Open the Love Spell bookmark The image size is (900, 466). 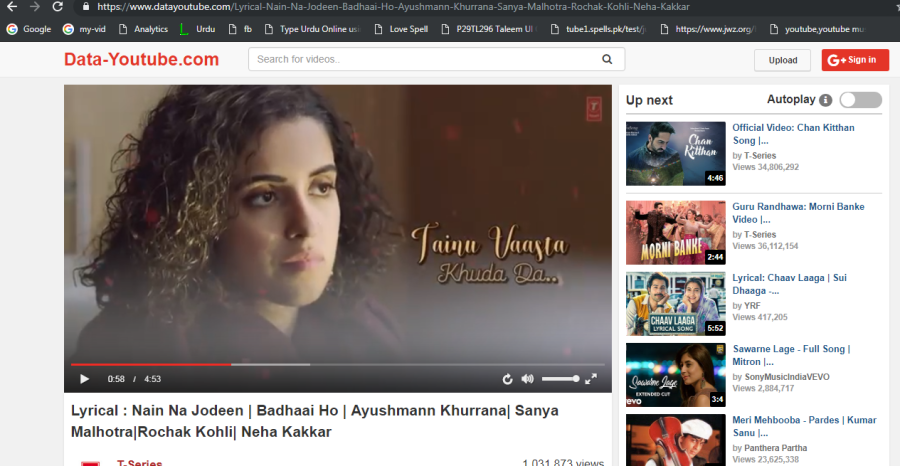click(x=401, y=29)
